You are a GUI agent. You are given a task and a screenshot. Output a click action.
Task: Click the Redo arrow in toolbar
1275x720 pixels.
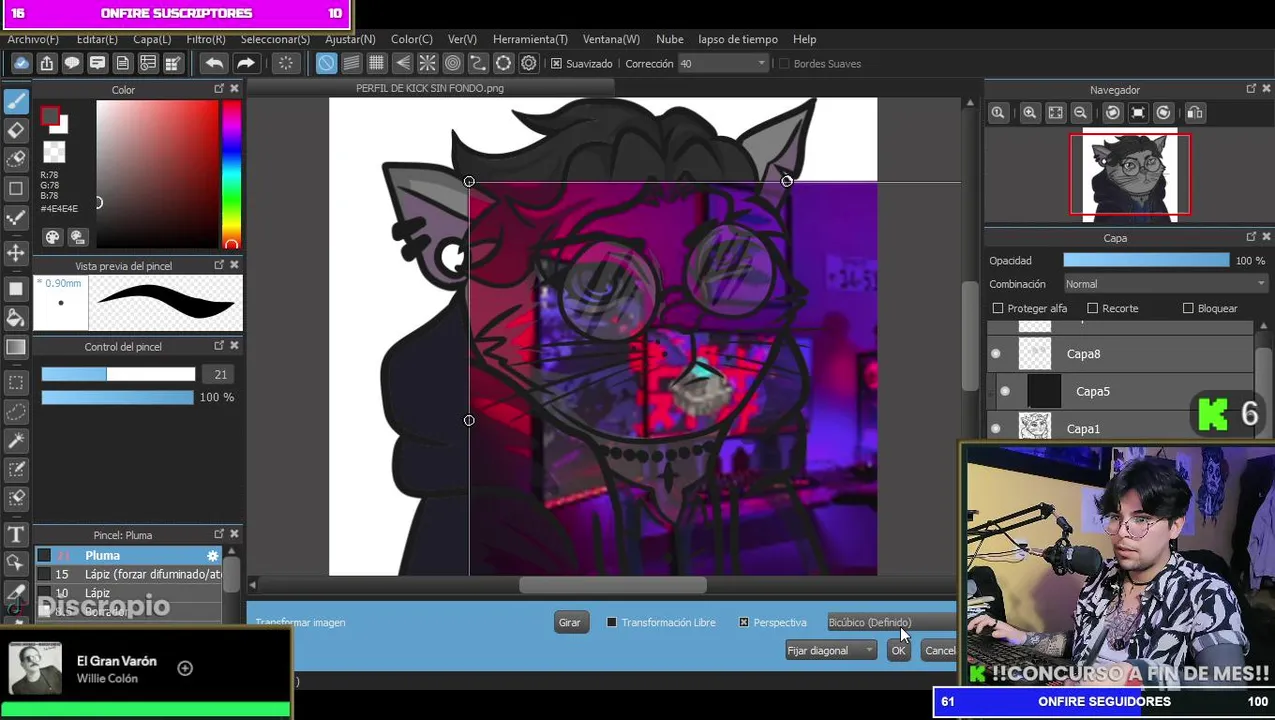(245, 63)
